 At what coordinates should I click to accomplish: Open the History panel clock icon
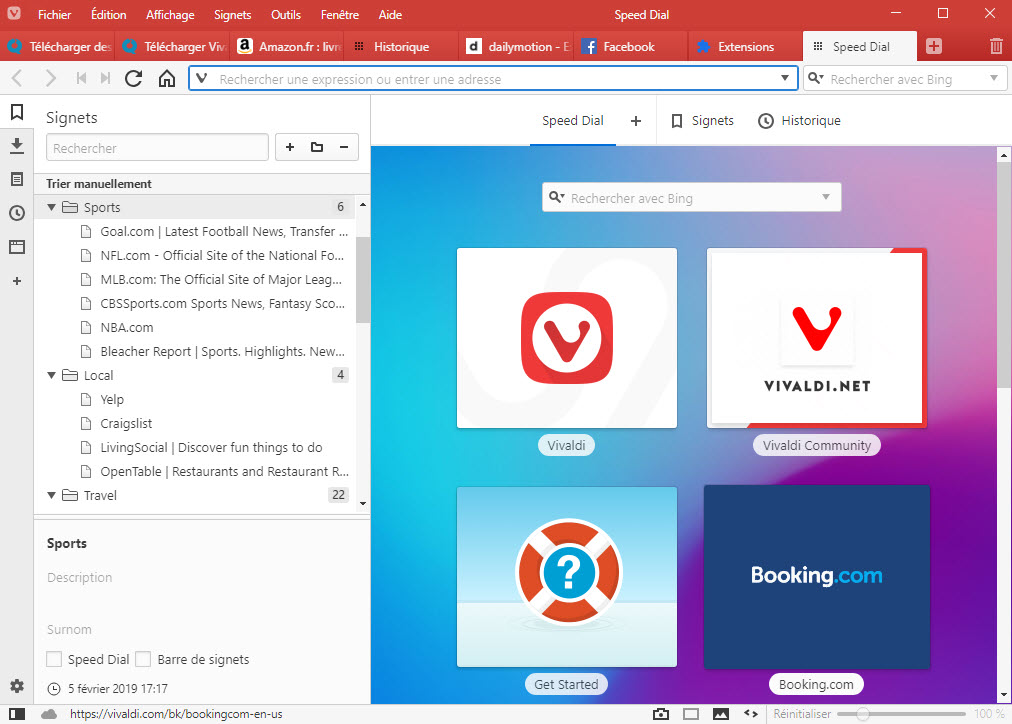(x=17, y=213)
